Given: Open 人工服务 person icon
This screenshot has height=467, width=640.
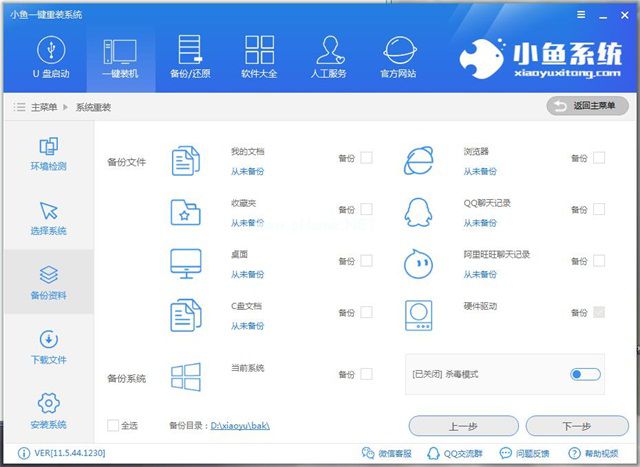Looking at the screenshot, I should pyautogui.click(x=330, y=50).
